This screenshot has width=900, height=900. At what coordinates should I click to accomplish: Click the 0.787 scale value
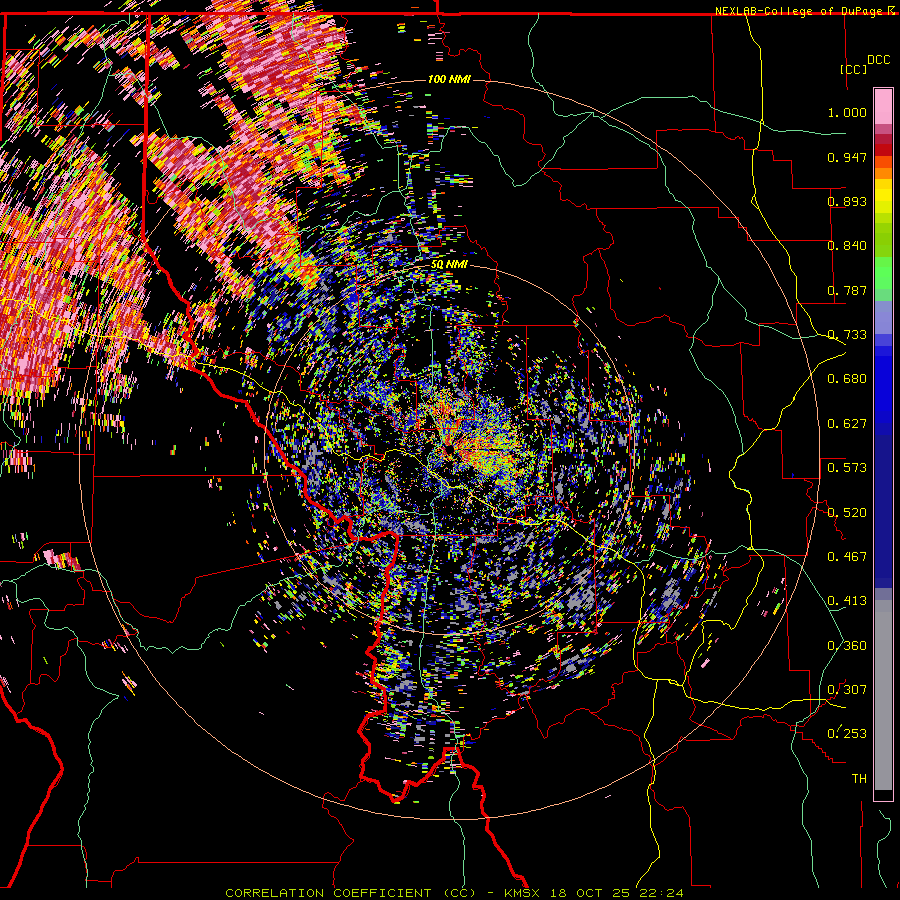(x=847, y=290)
